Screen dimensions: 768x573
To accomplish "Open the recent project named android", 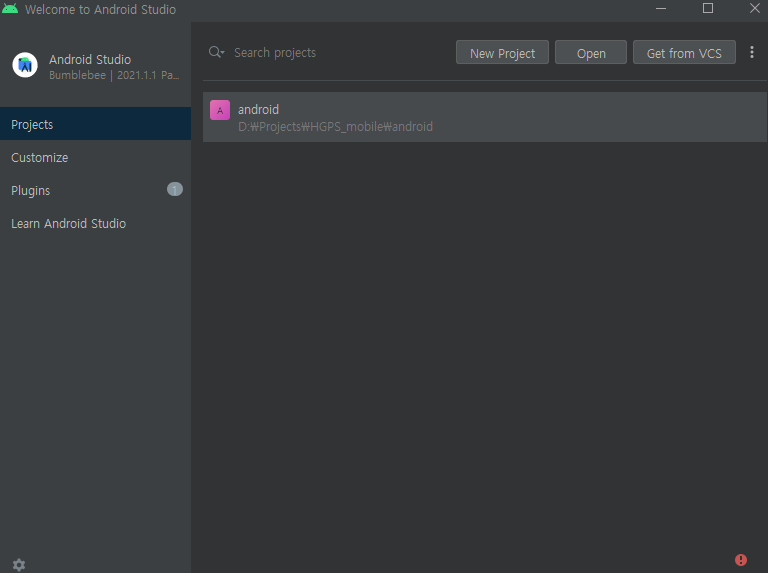I will pyautogui.click(x=485, y=117).
